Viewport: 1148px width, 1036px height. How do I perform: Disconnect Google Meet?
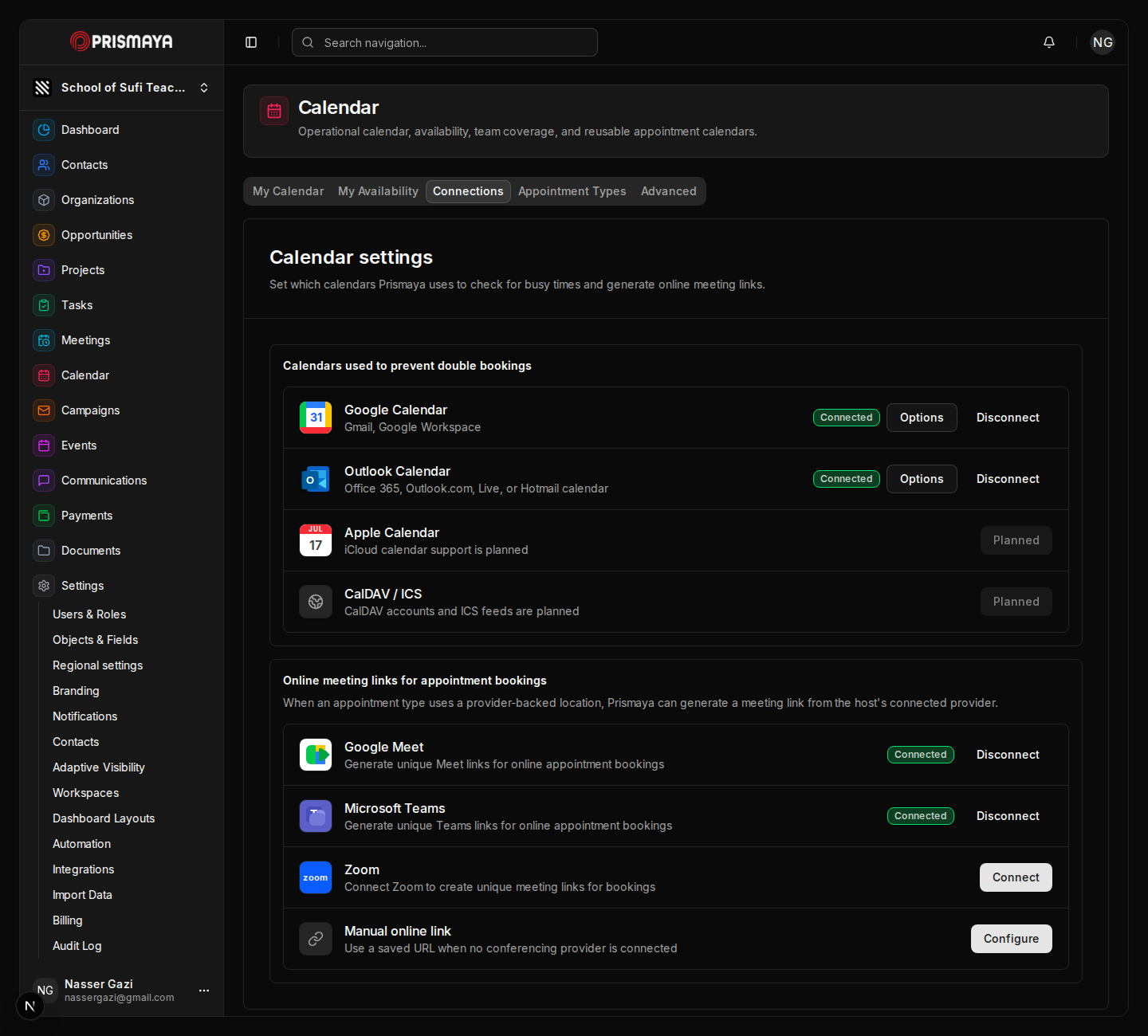1008,755
